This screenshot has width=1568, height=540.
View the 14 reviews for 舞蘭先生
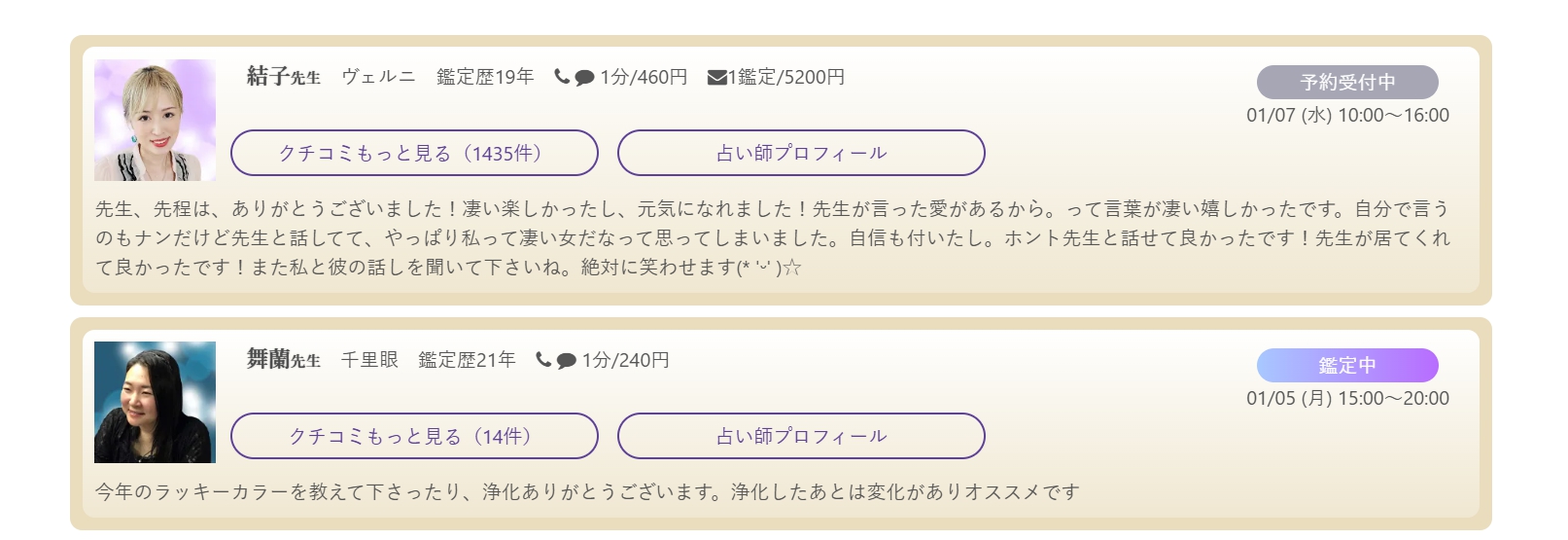(x=414, y=436)
